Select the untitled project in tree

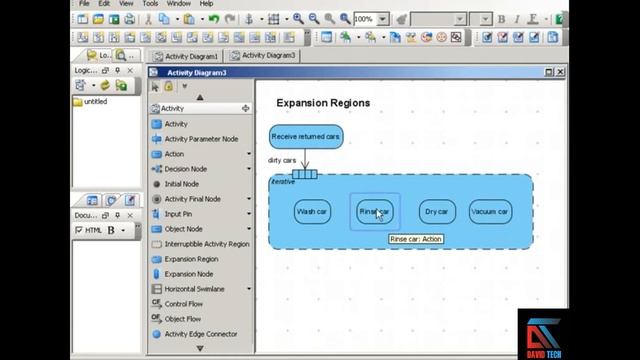[90, 101]
